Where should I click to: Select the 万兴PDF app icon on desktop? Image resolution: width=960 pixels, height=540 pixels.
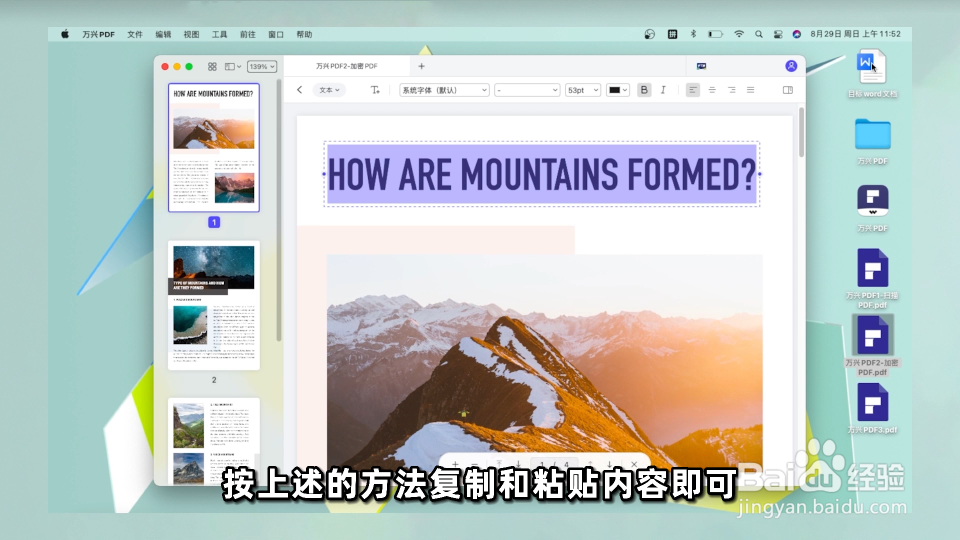tap(872, 208)
